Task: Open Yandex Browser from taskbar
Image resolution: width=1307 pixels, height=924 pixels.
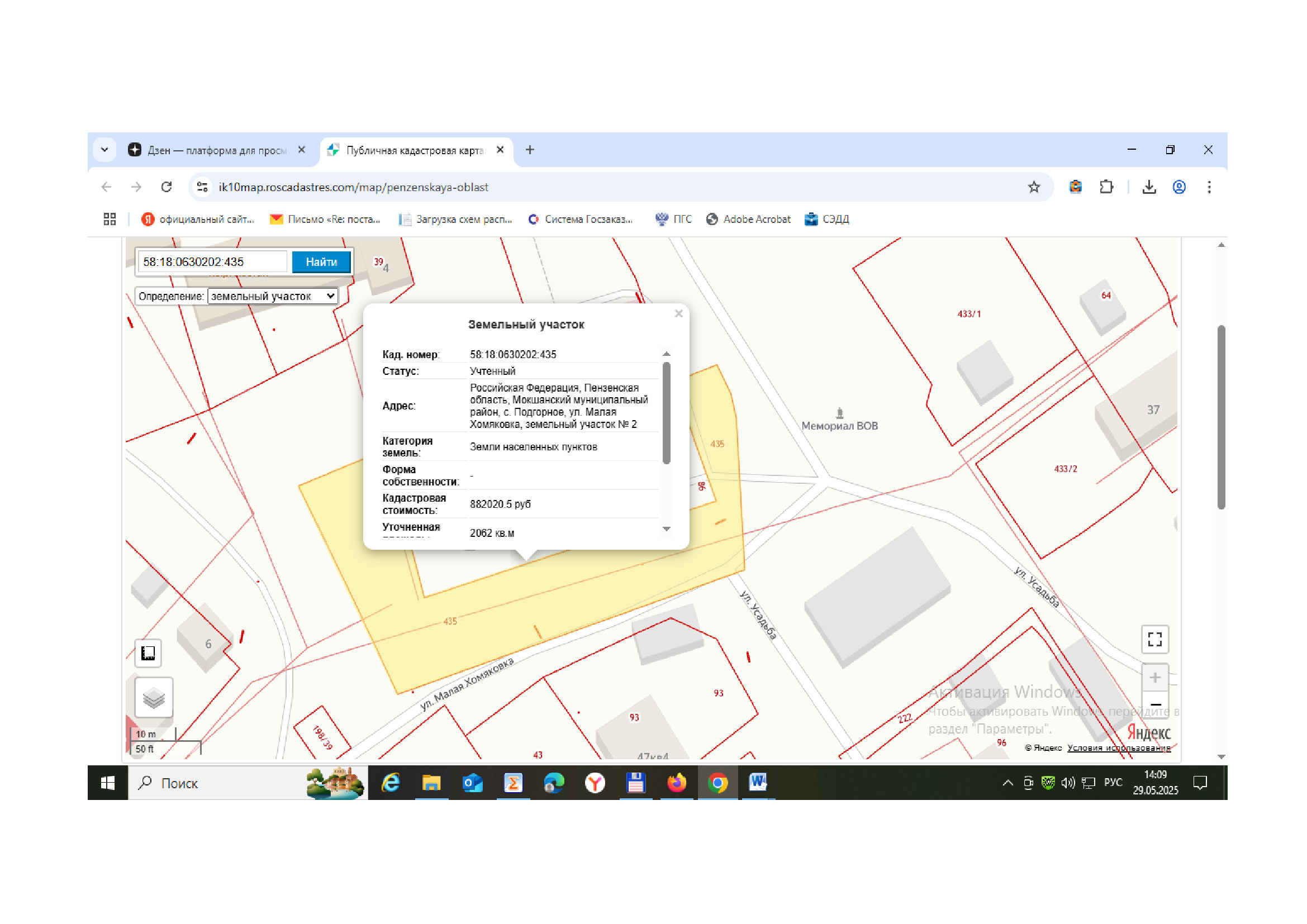Action: coord(595,783)
